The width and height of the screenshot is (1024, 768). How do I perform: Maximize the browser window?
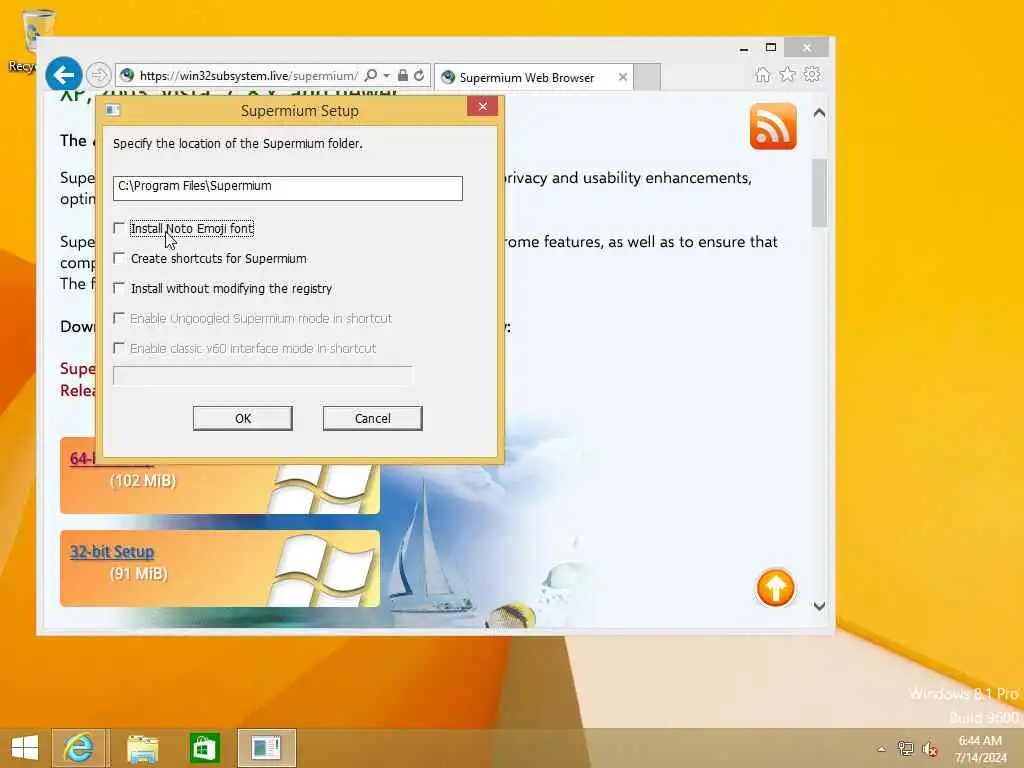coord(771,48)
